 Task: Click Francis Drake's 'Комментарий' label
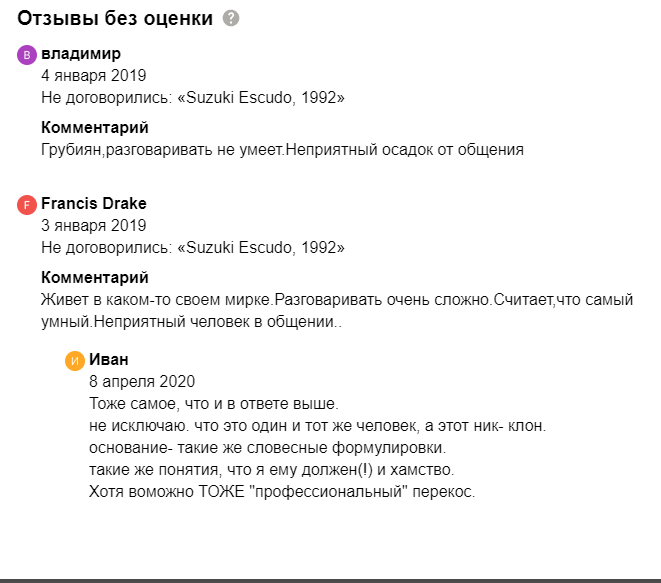(95, 277)
